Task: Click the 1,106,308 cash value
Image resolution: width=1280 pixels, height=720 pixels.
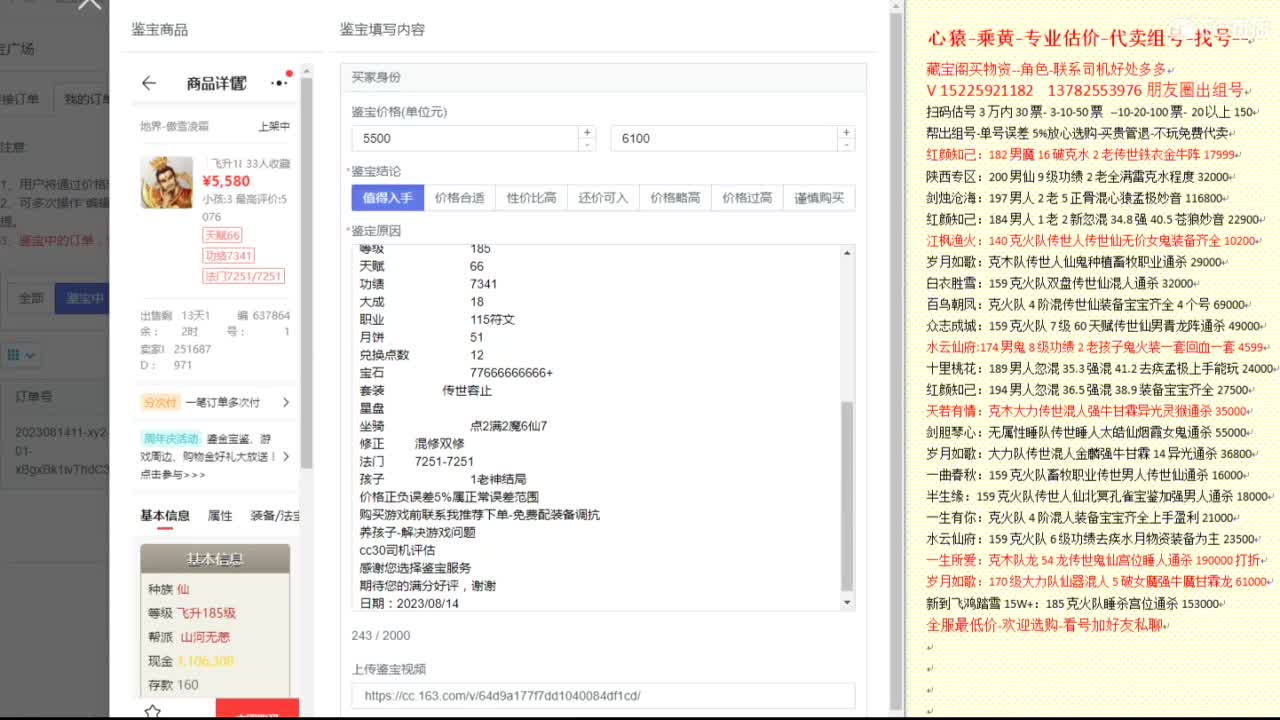Action: point(206,661)
